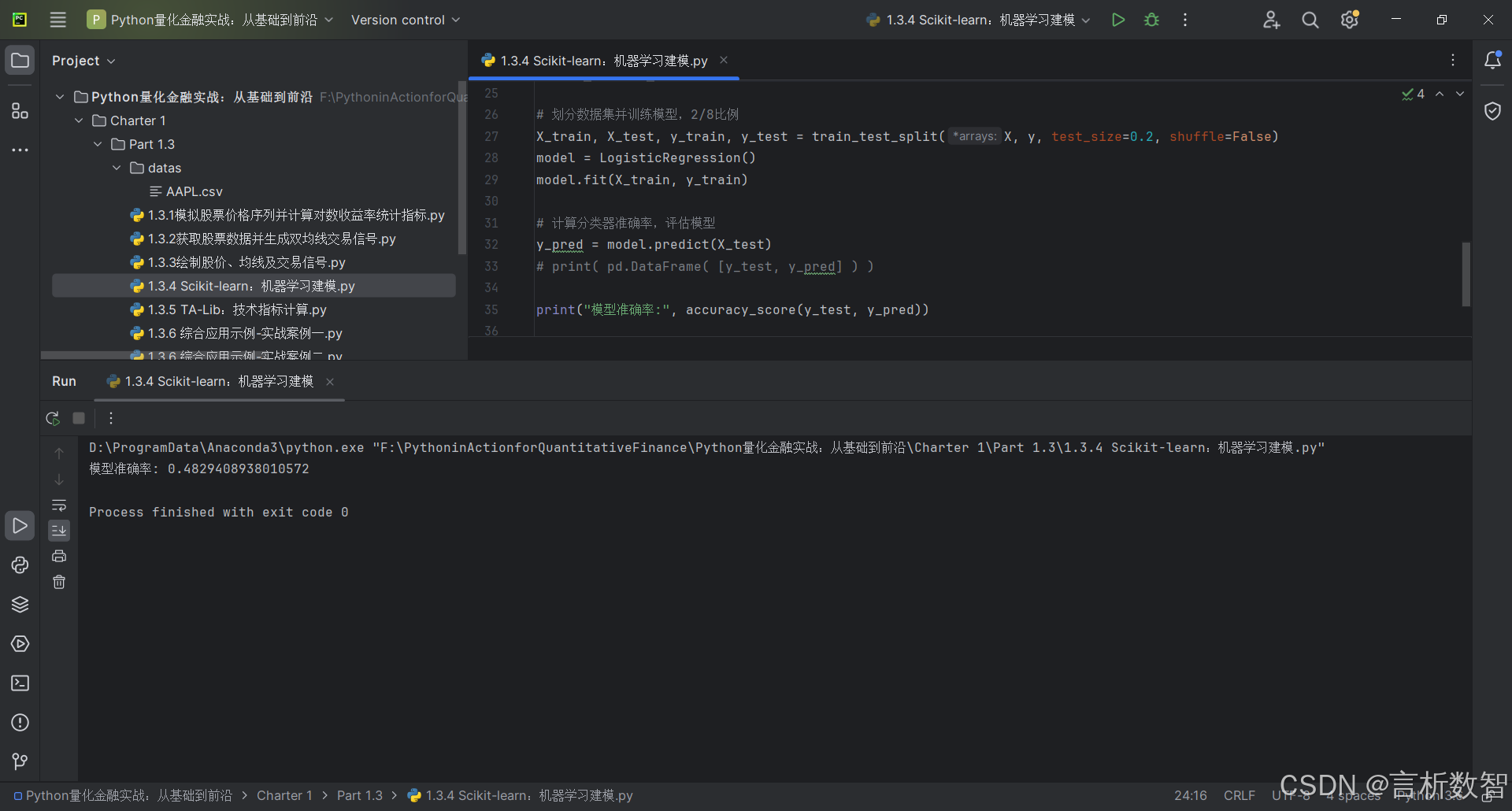Image resolution: width=1512 pixels, height=811 pixels.
Task: Print the console output icon
Action: [x=59, y=556]
